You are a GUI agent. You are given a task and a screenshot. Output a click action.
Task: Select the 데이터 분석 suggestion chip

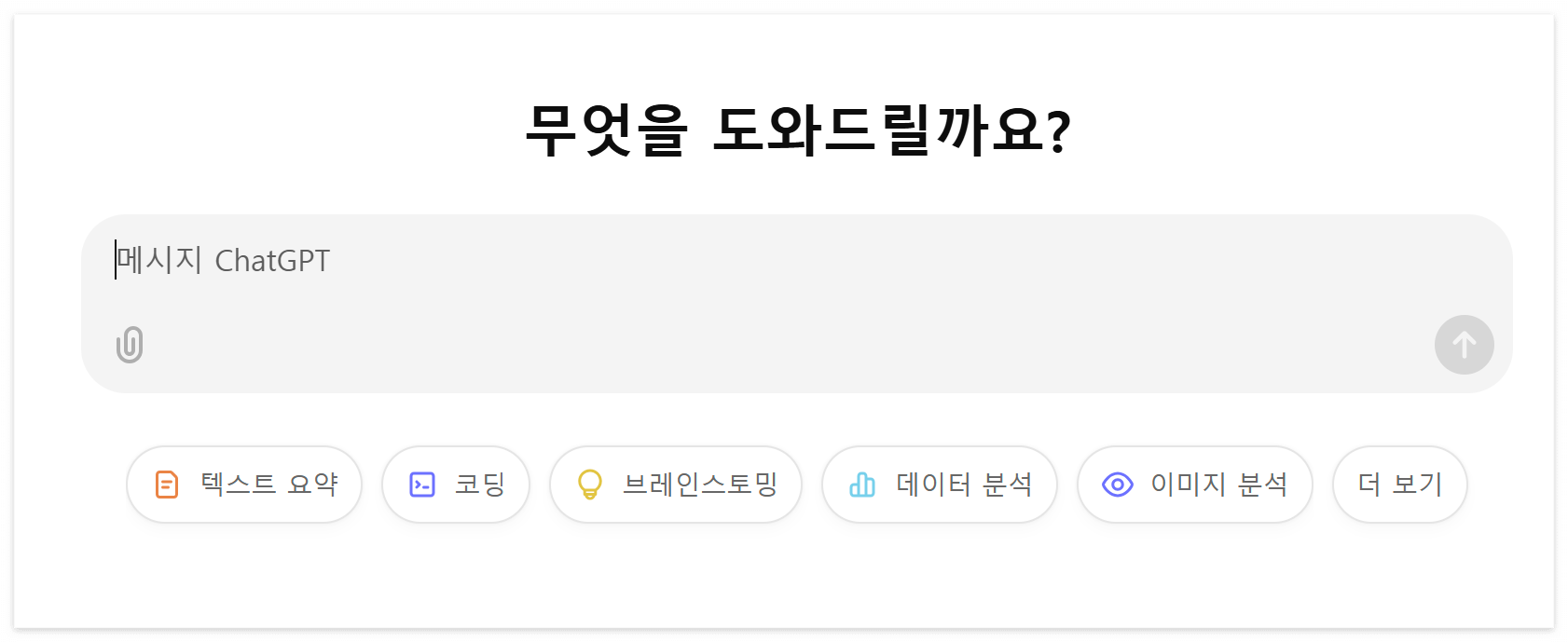click(939, 484)
